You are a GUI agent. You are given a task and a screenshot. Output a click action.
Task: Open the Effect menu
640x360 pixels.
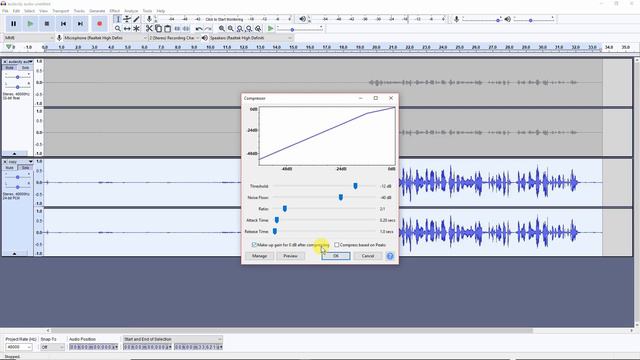tap(115, 11)
